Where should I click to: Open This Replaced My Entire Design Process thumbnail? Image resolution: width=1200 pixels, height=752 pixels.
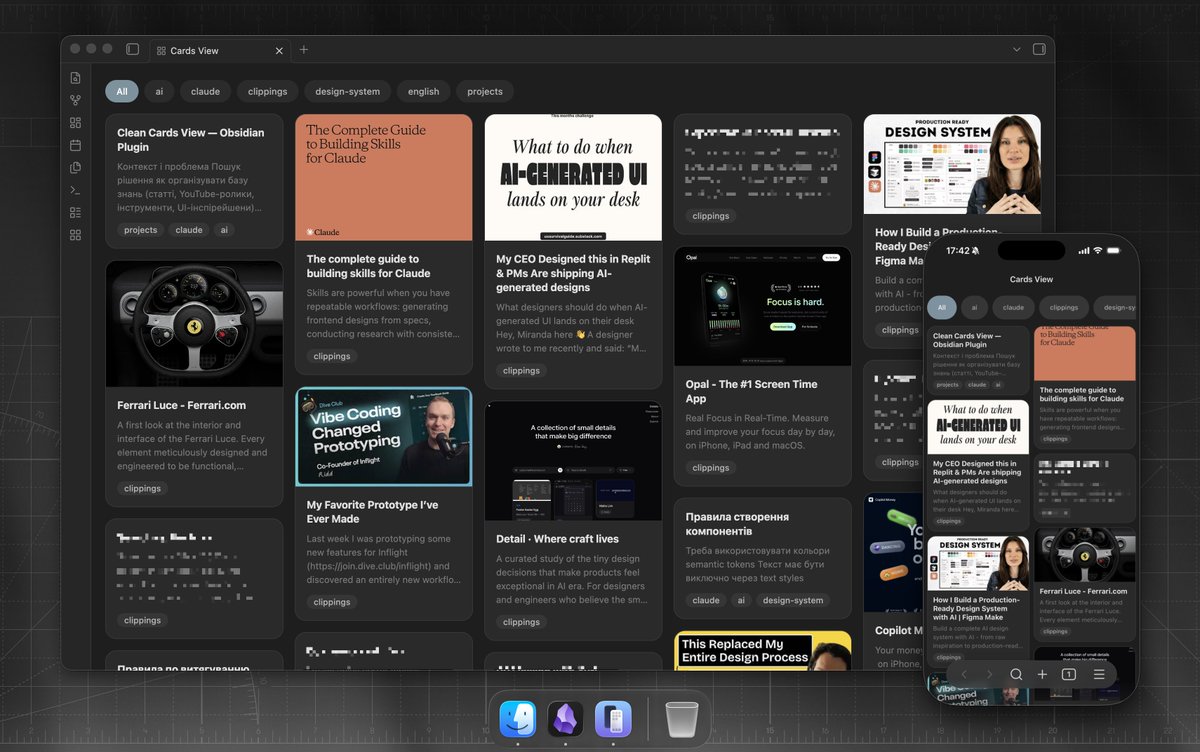762,650
